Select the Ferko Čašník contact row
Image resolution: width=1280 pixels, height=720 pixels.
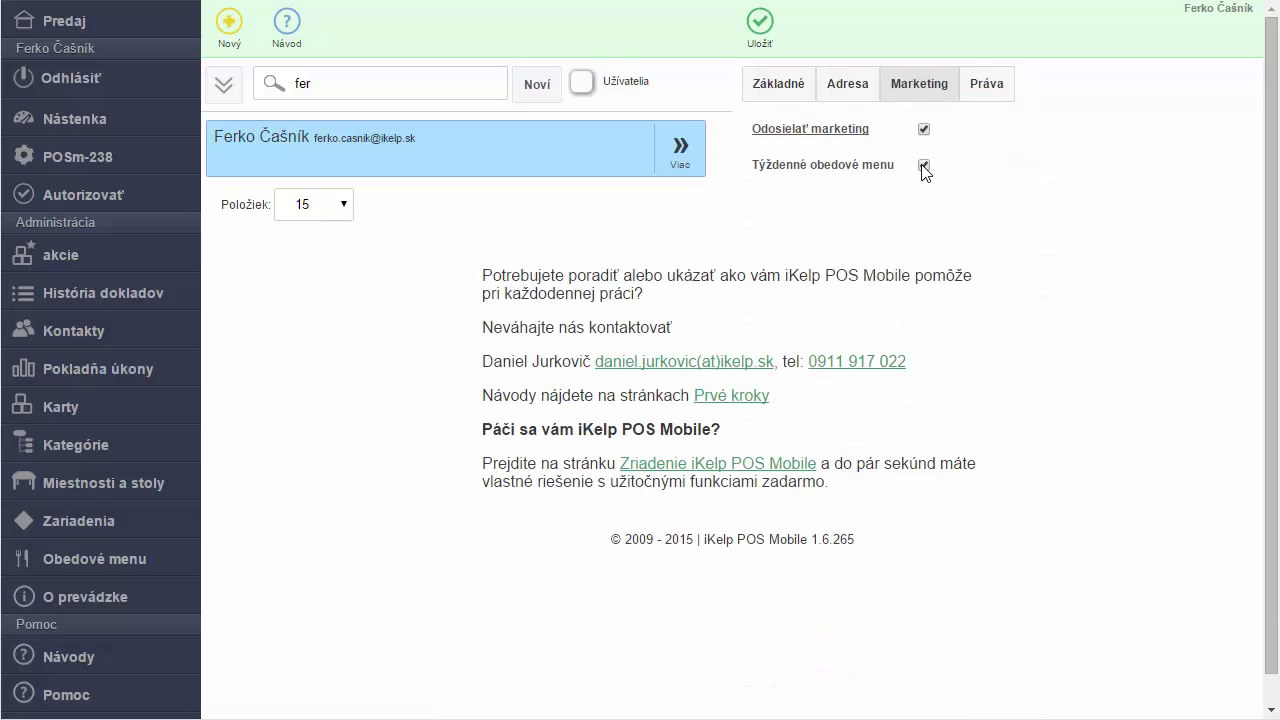pos(456,148)
